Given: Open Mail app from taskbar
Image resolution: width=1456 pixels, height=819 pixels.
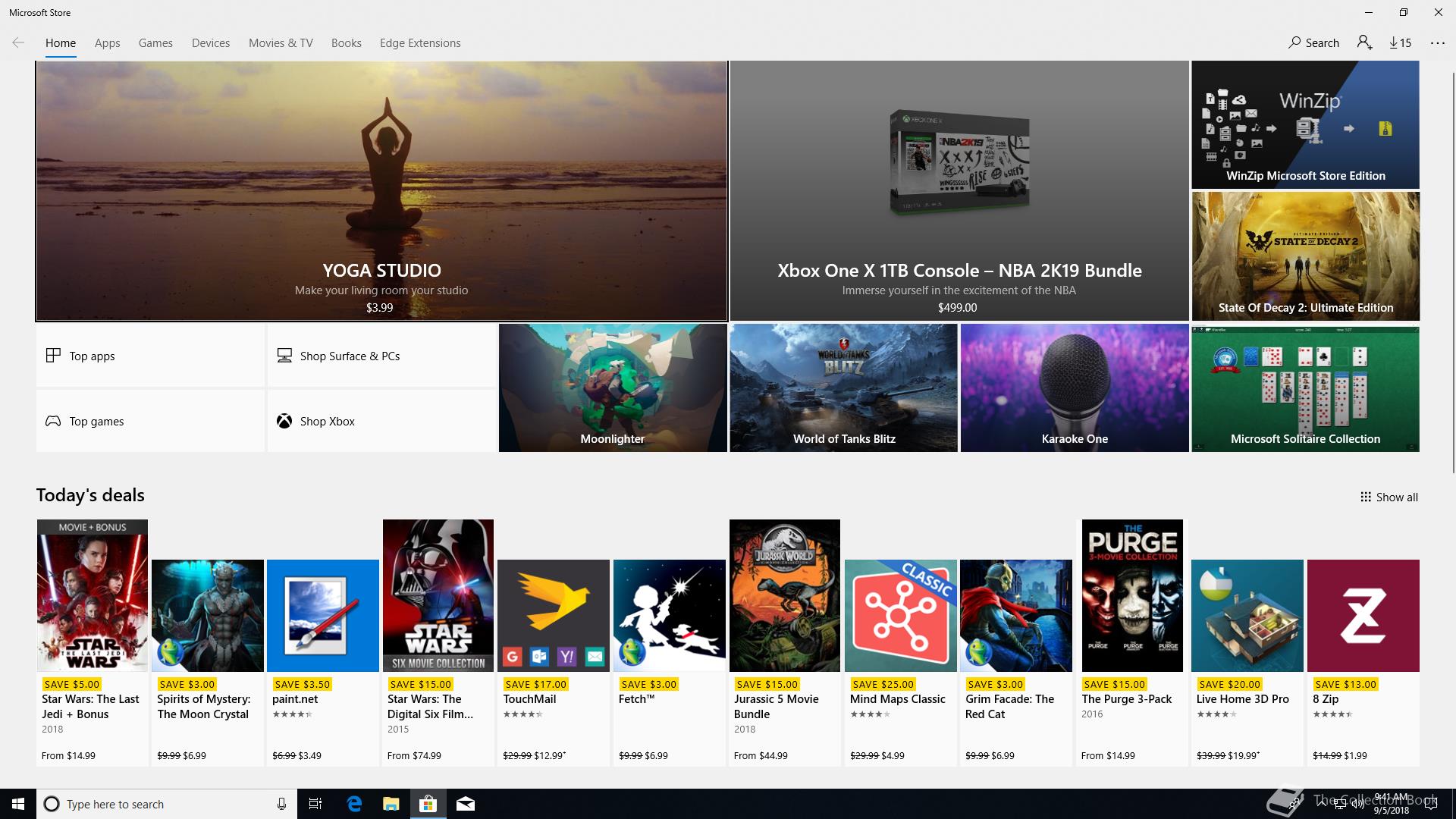Looking at the screenshot, I should (x=466, y=804).
